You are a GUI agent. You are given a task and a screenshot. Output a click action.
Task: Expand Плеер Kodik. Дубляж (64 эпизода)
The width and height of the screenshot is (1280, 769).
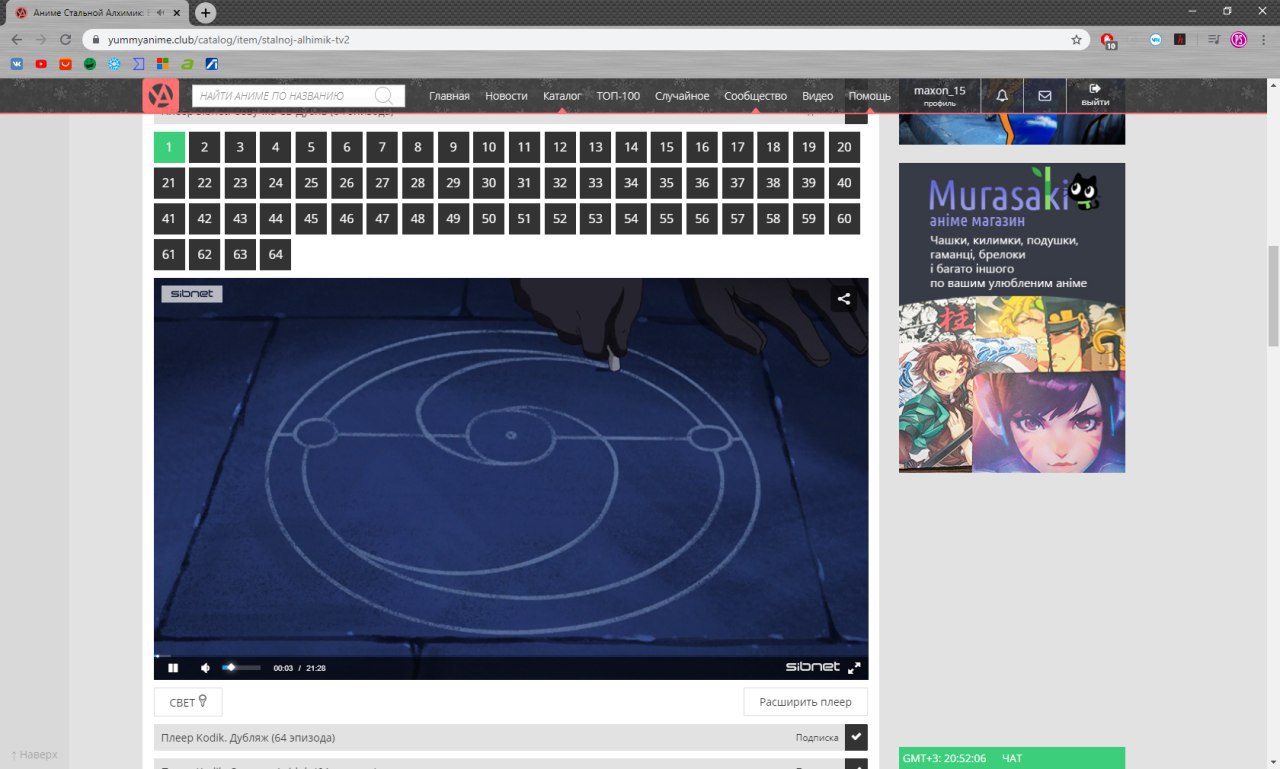point(499,737)
